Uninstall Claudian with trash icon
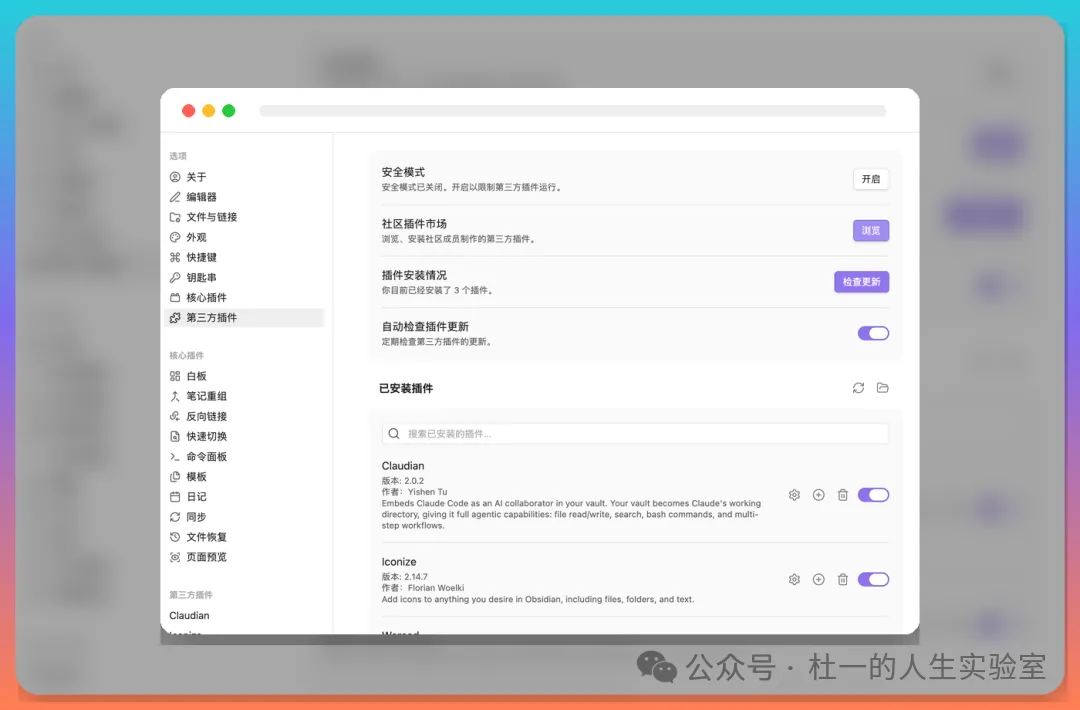1080x710 pixels. tap(842, 495)
